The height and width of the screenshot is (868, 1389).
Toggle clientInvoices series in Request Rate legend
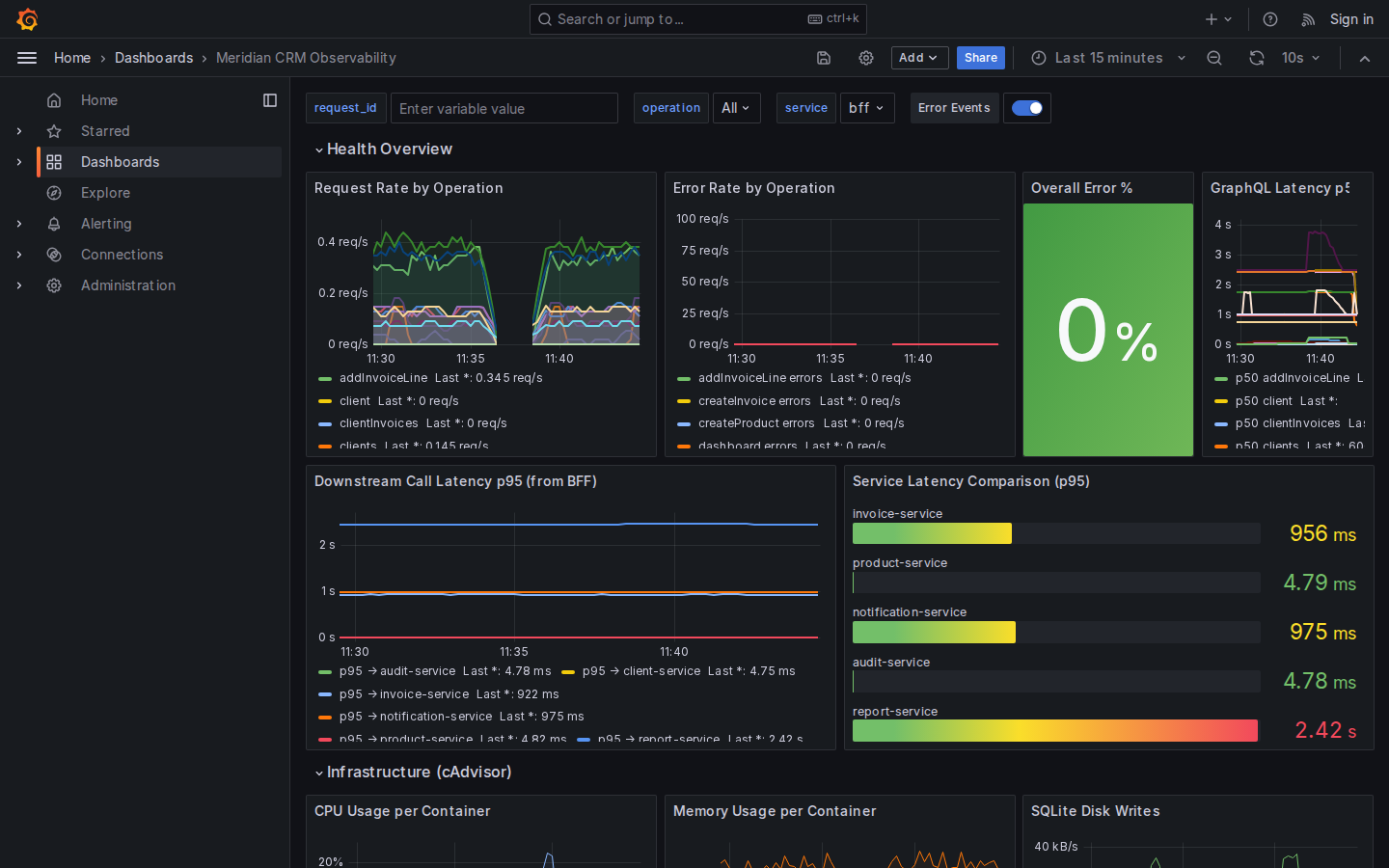pyautogui.click(x=378, y=423)
